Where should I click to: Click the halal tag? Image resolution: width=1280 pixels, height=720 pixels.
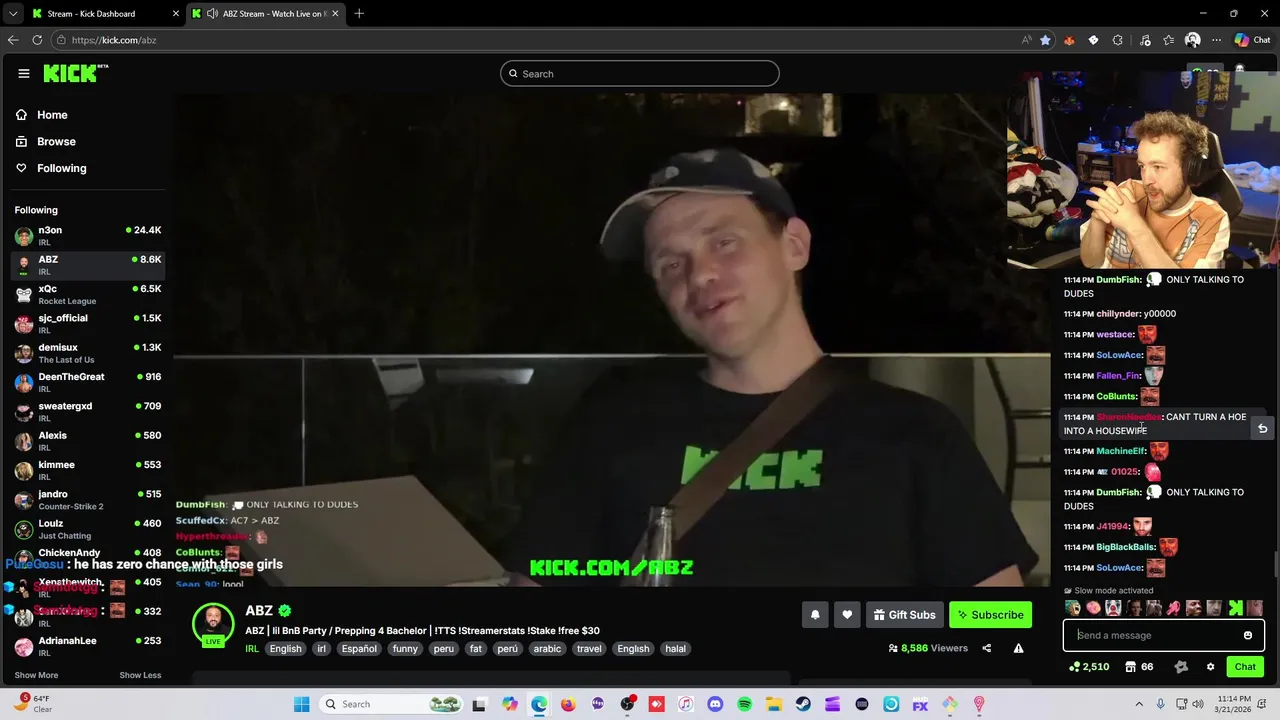coord(676,649)
